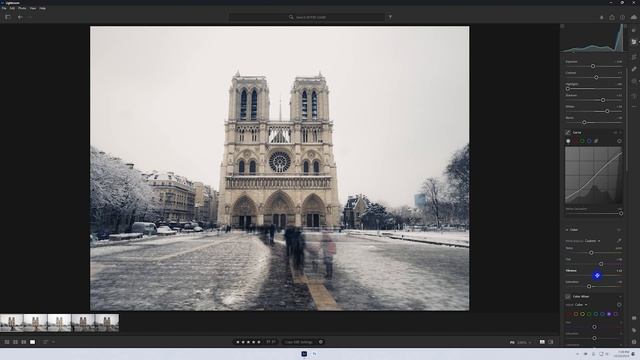
Task: Open gear next to Copy Edit Settings
Action: (321, 342)
